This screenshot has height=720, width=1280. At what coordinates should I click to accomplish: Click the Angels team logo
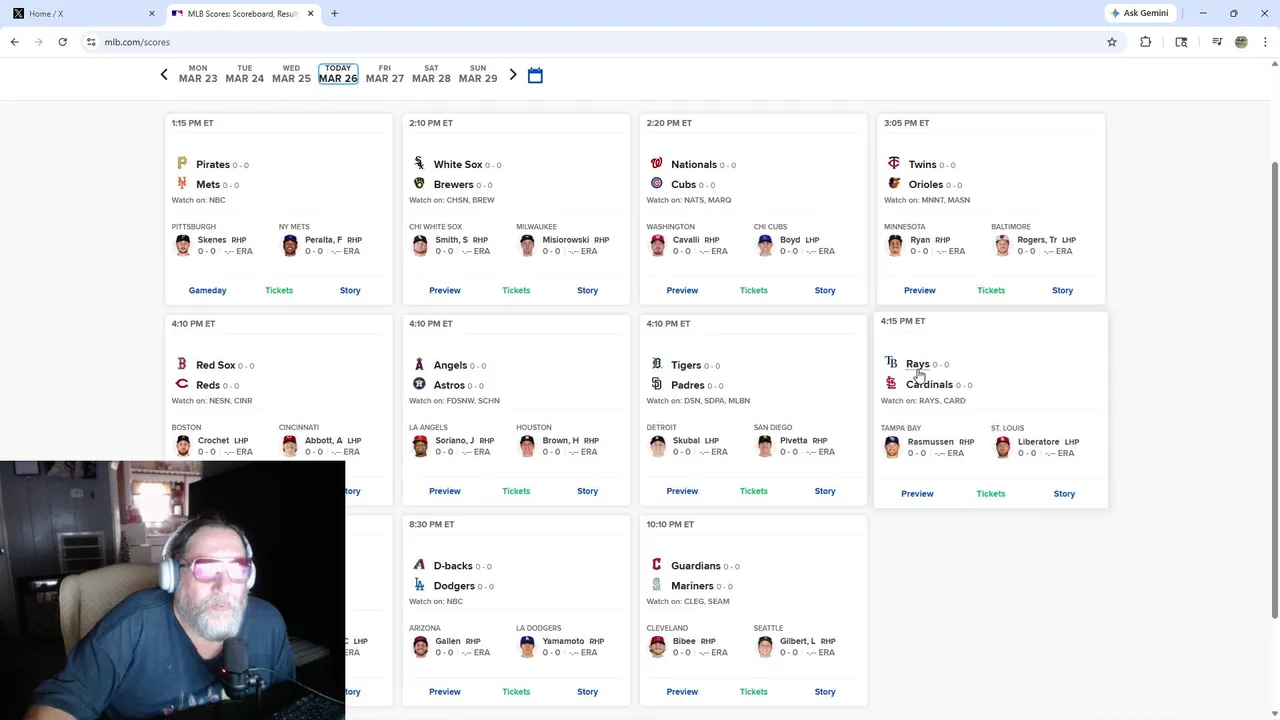click(x=419, y=365)
